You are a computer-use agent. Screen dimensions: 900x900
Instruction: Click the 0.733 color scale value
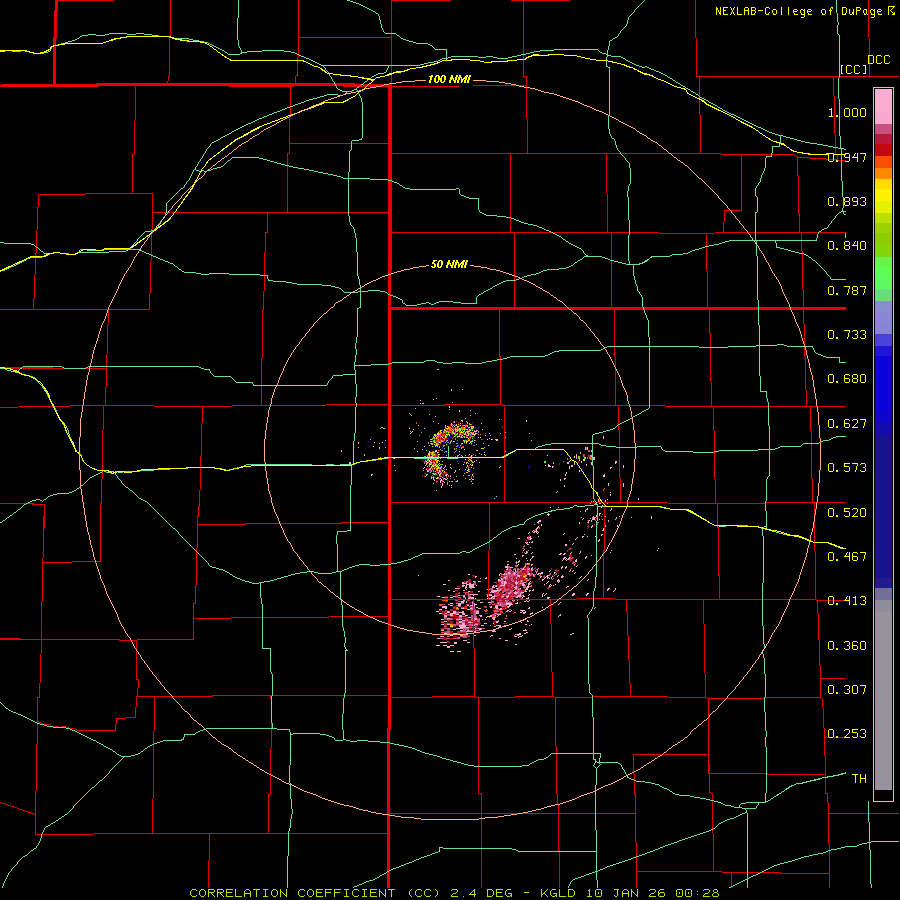[x=847, y=335]
